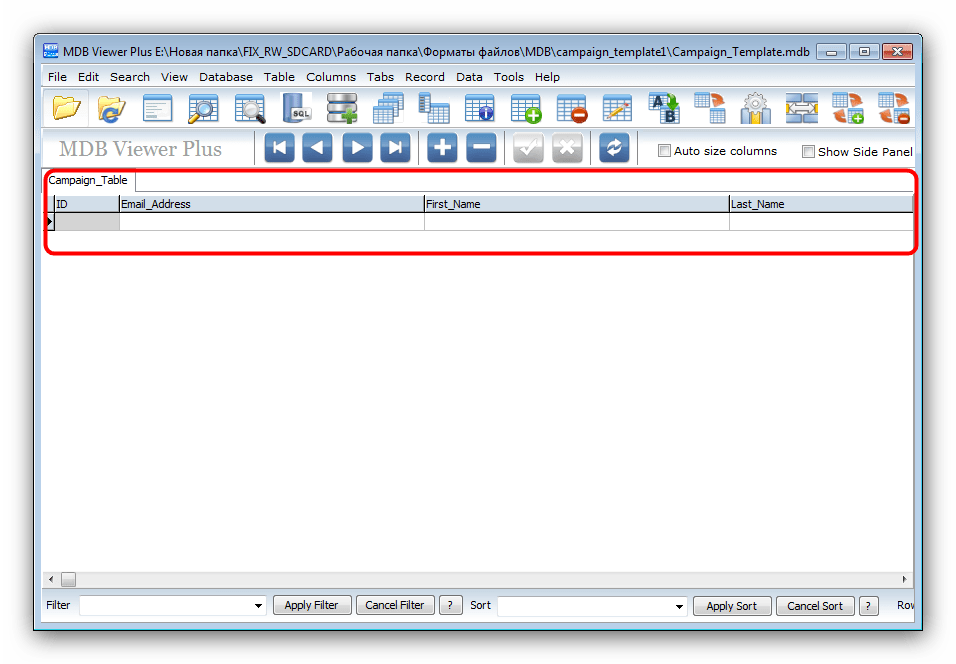Click the add table icon with green plus
This screenshot has height=664, width=956.
pyautogui.click(x=525, y=108)
